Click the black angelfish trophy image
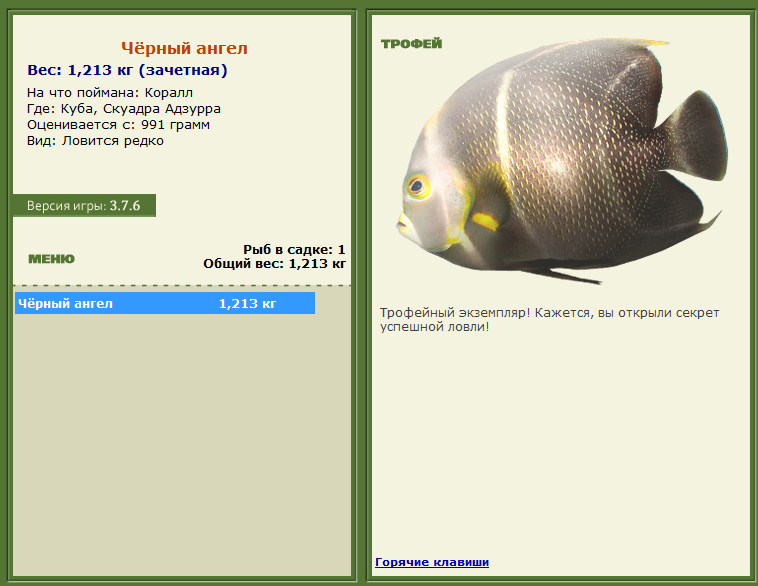Image resolution: width=758 pixels, height=586 pixels. click(x=562, y=161)
